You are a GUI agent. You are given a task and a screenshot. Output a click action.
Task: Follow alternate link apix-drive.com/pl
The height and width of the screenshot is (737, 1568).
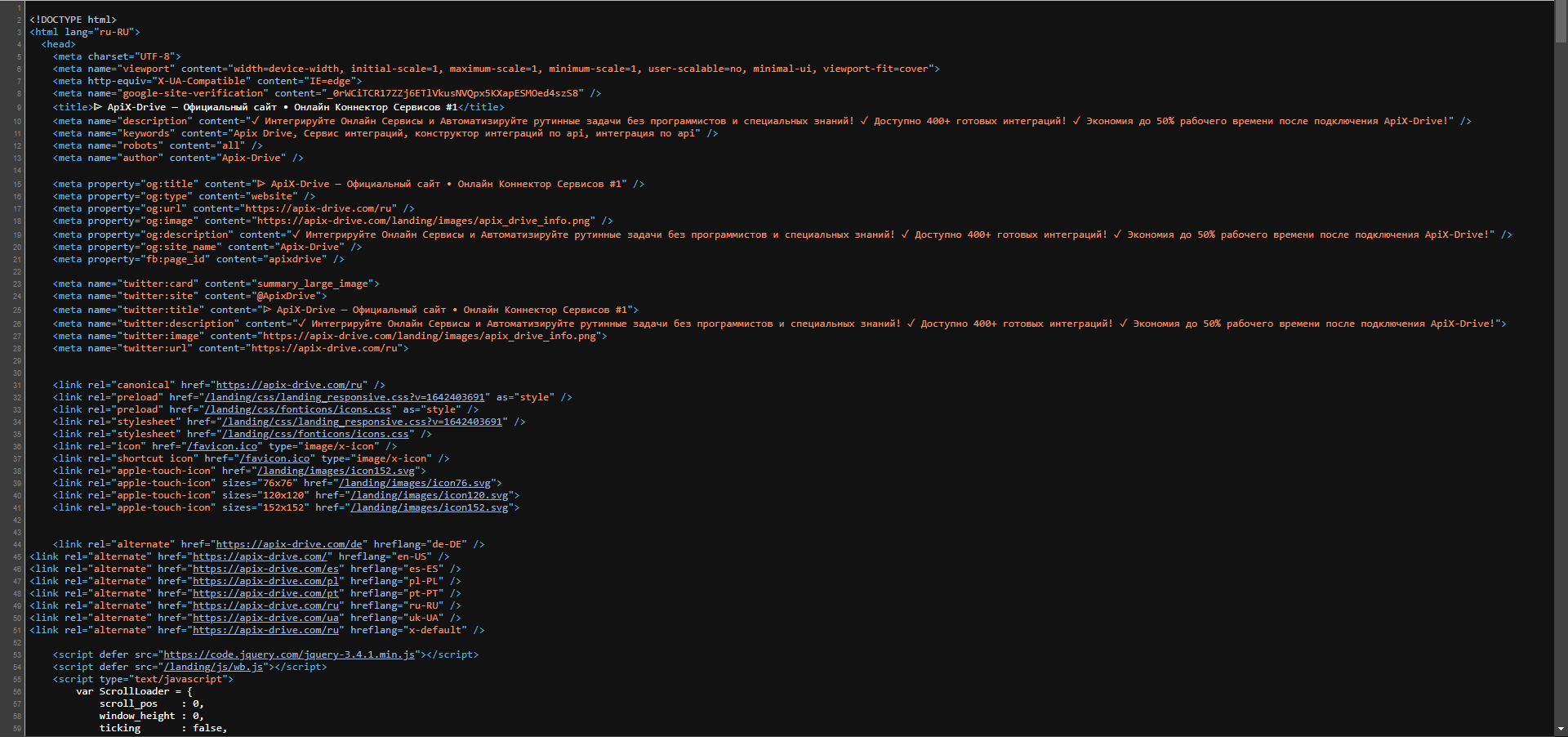(265, 581)
